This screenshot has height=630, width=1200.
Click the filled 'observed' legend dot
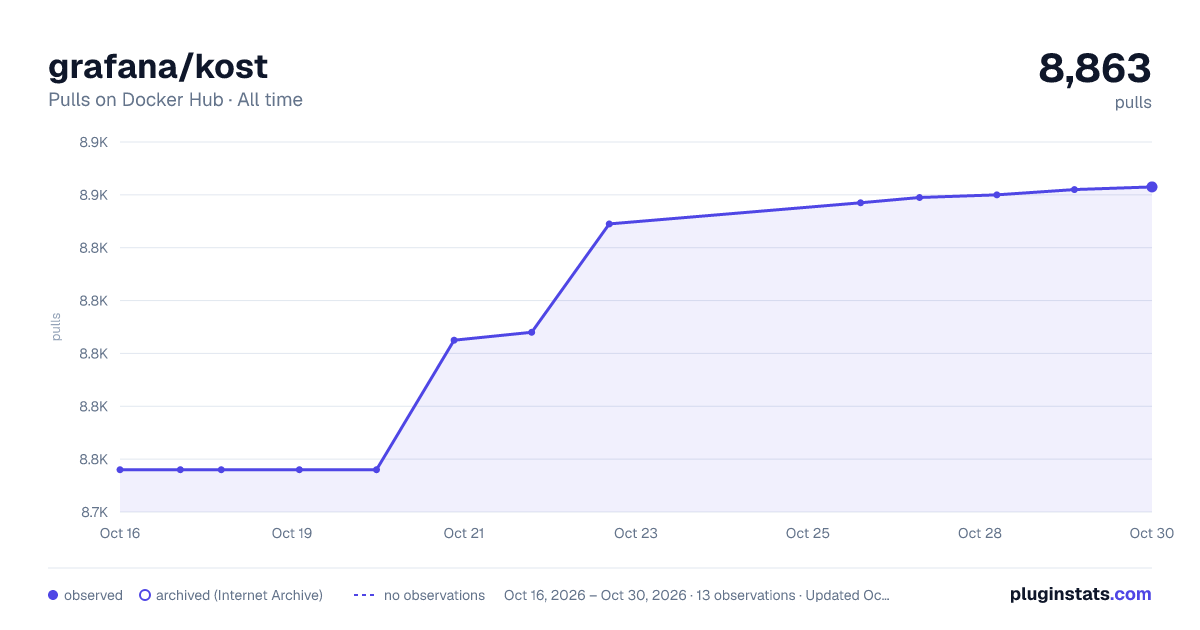(53, 595)
